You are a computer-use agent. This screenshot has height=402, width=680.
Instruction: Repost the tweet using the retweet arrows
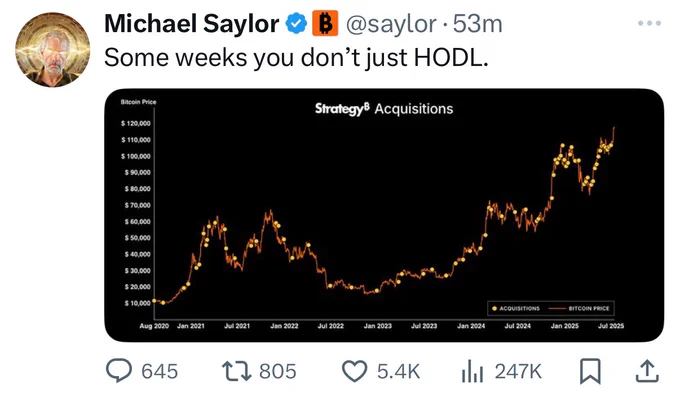236,372
